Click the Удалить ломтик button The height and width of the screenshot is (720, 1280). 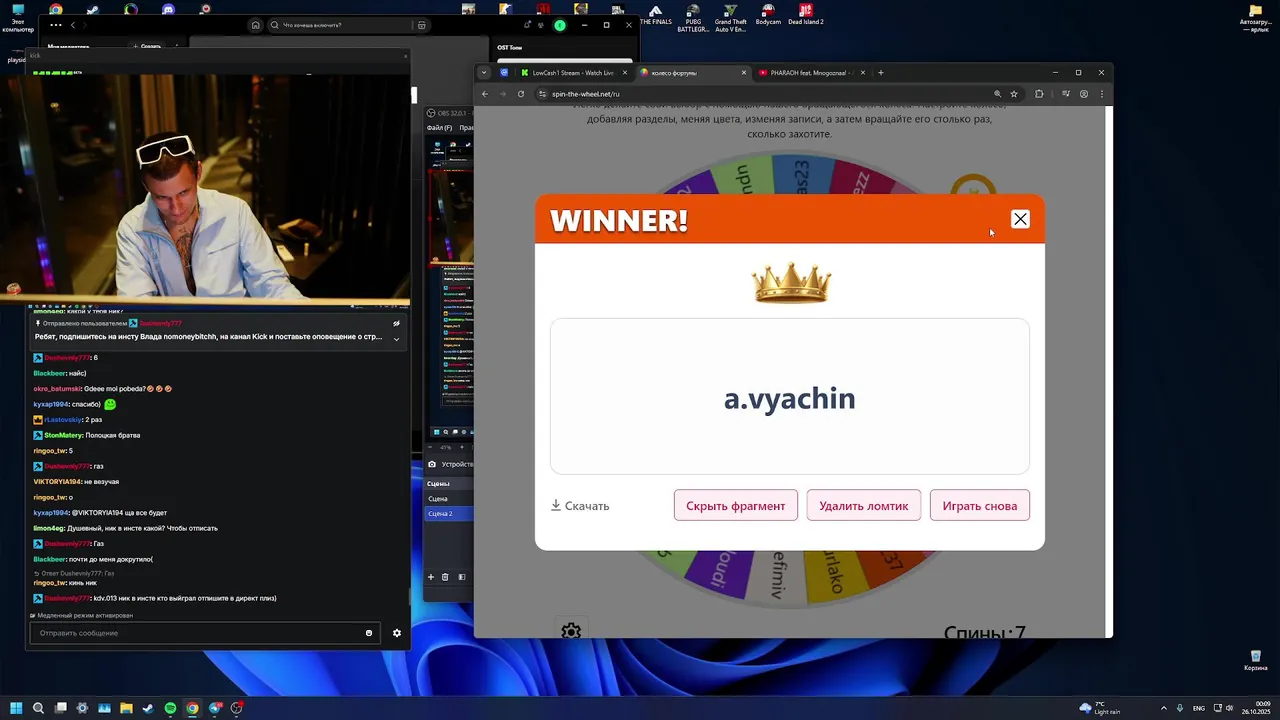point(864,506)
